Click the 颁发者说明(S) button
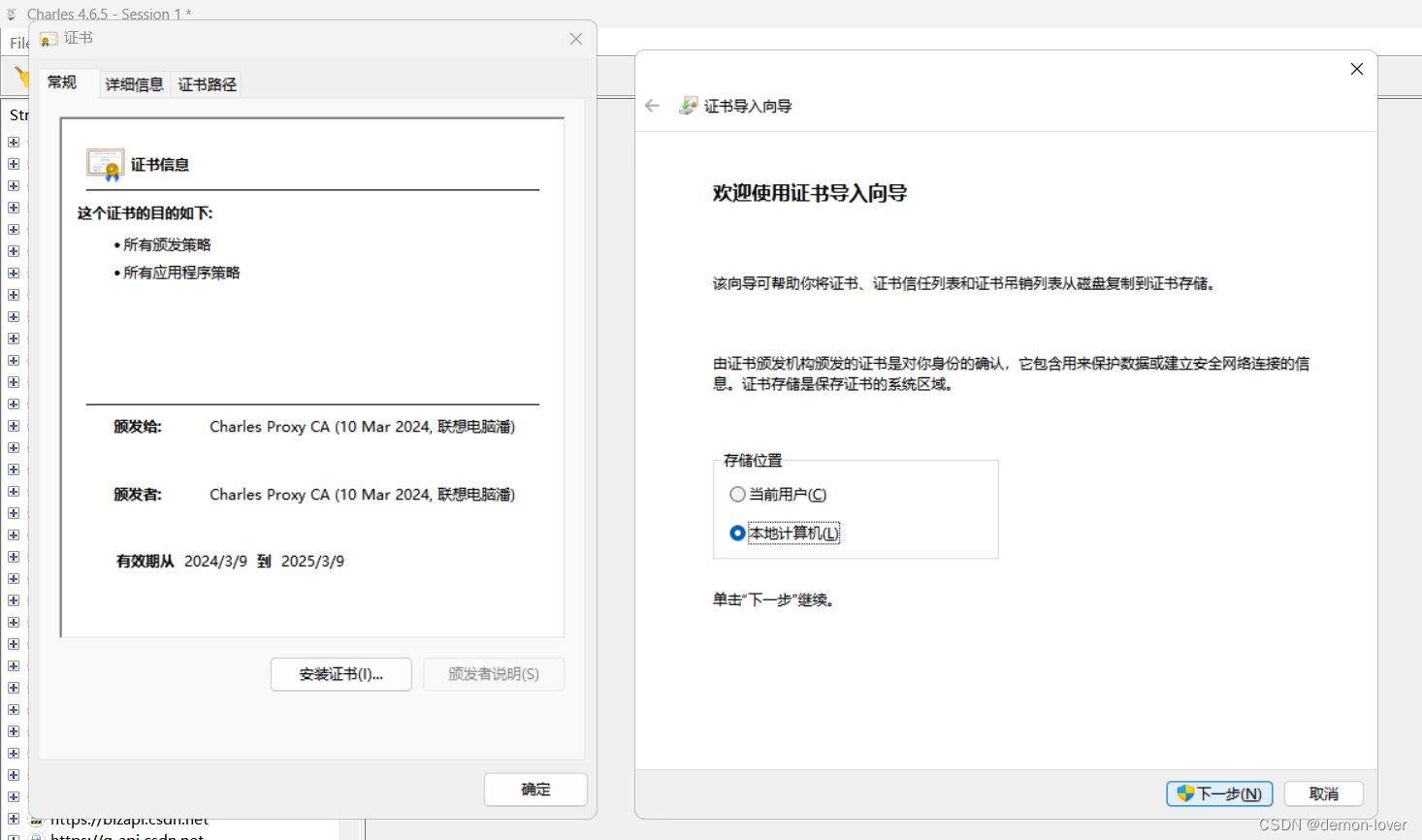The width and height of the screenshot is (1422, 840). coord(494,674)
